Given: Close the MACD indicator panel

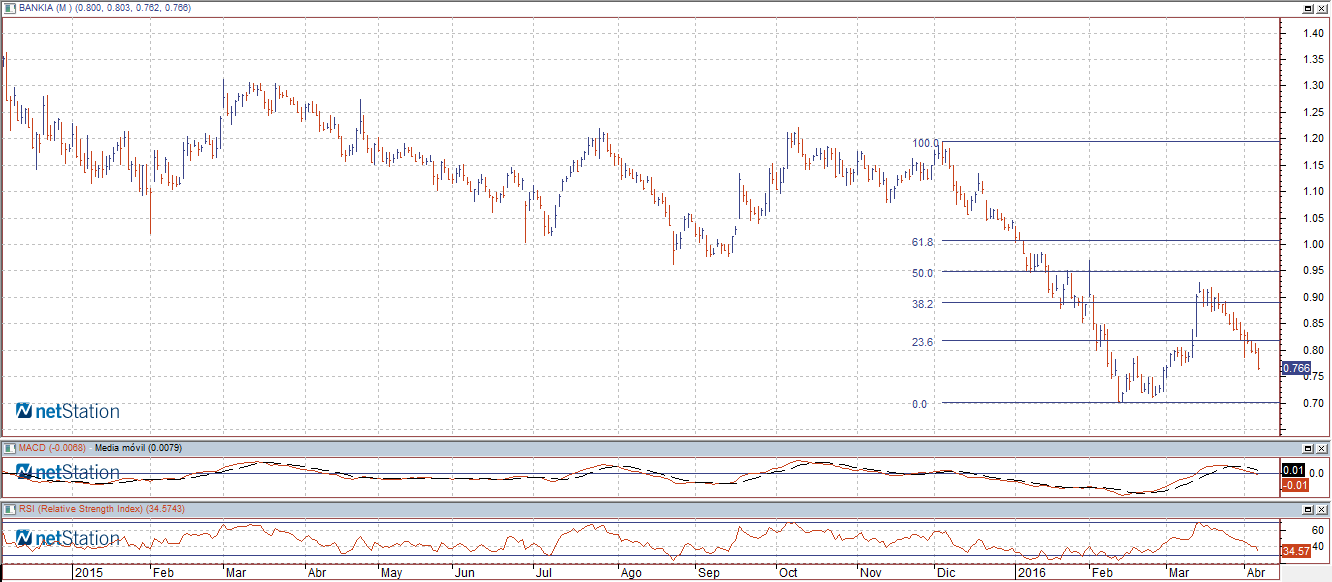Looking at the screenshot, I should (1322, 447).
